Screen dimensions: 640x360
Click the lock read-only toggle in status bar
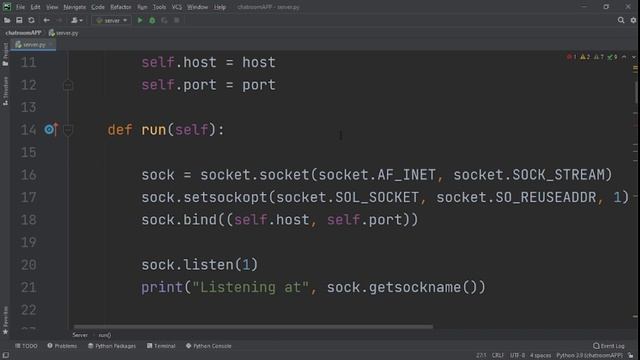(631, 356)
